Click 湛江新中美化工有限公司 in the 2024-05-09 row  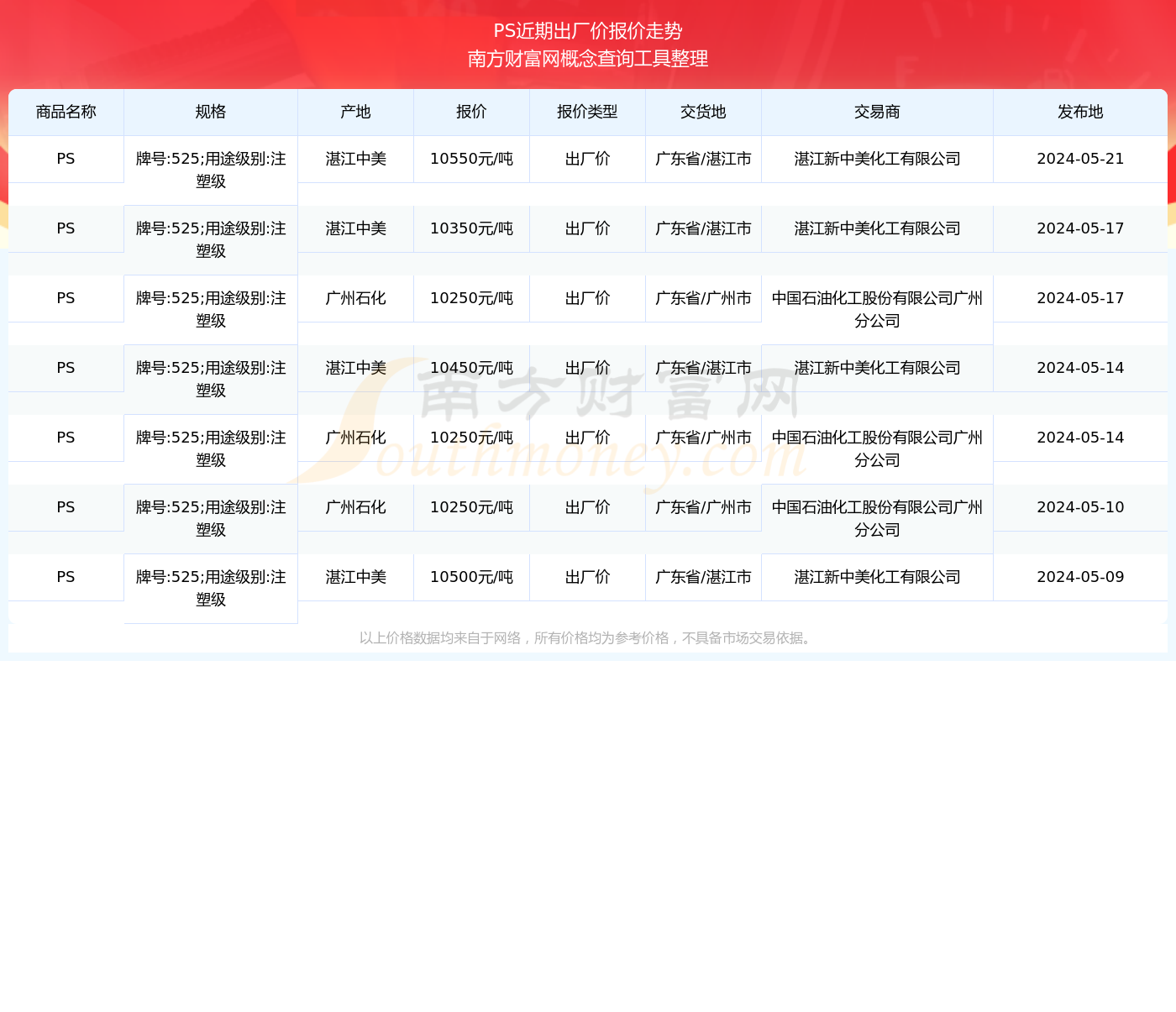[877, 577]
